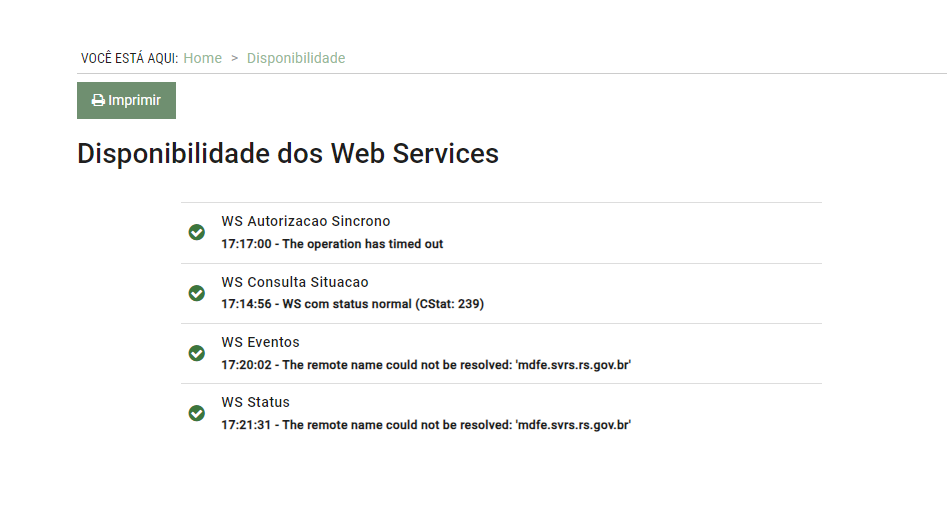Viewport: 947px width, 508px height.
Task: Select the WS Autorizacao Sincrono title
Action: point(306,221)
